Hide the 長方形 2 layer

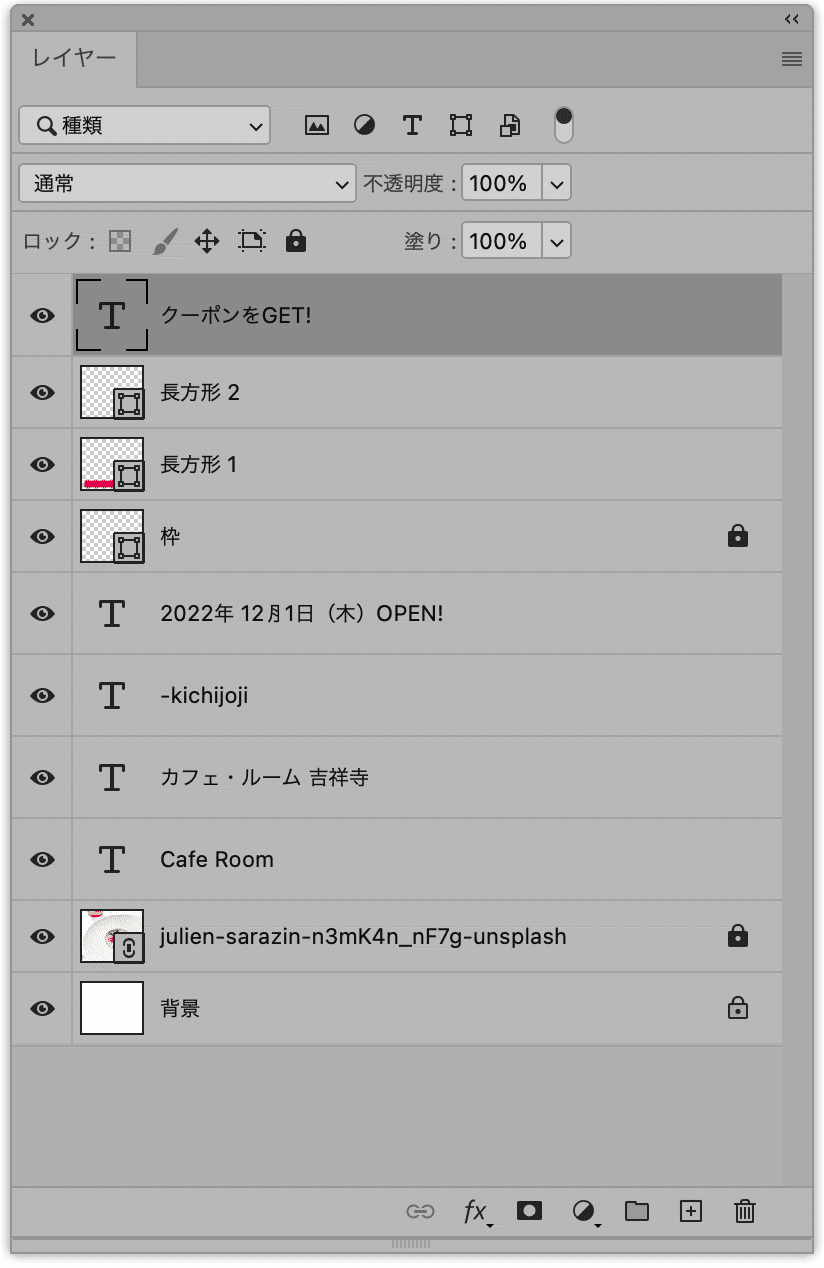point(42,393)
